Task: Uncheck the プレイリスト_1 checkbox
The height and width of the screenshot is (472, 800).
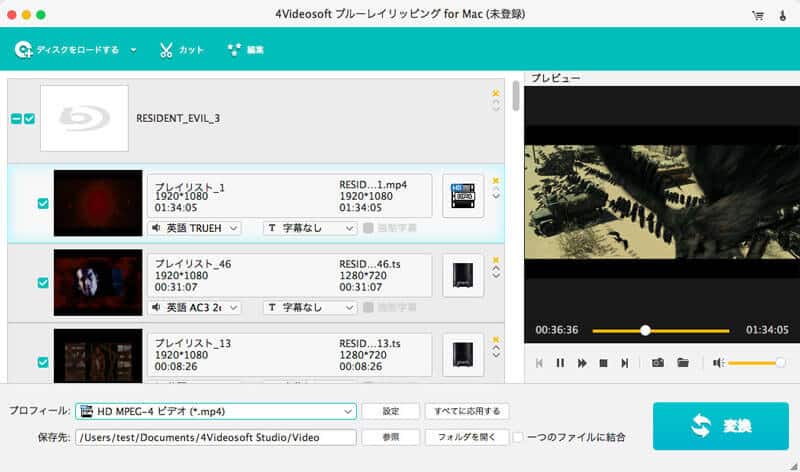Action: tap(43, 204)
